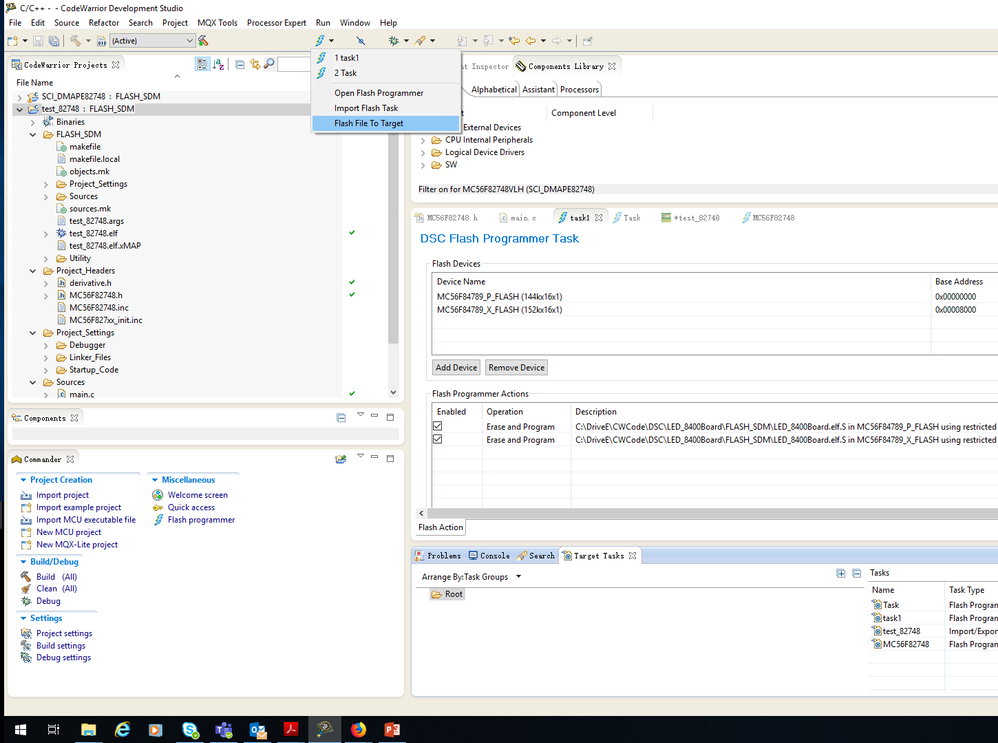Click Import project link in Commander
The image size is (998, 743).
[x=62, y=495]
